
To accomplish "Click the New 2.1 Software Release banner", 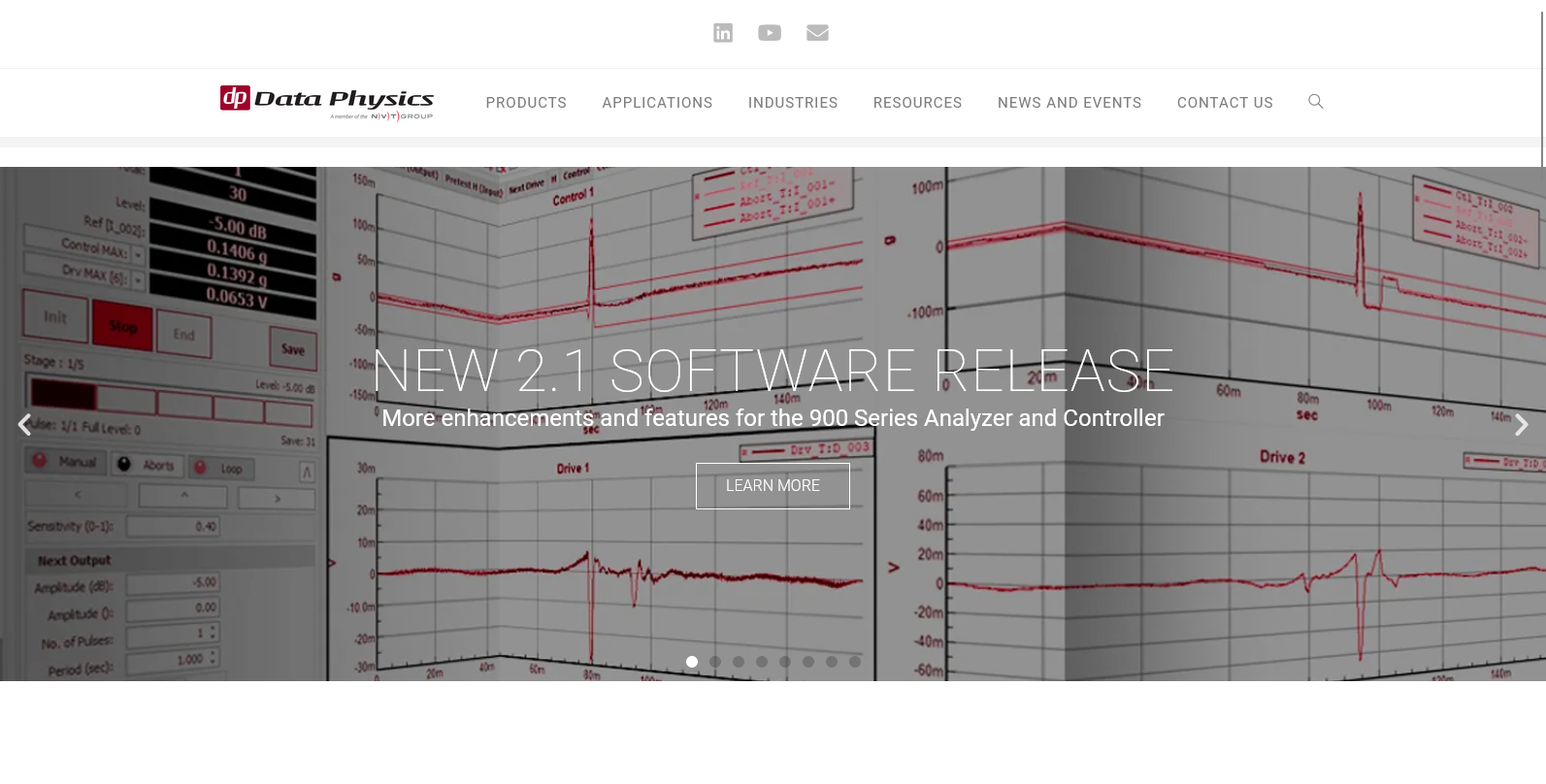I will point(773,372).
